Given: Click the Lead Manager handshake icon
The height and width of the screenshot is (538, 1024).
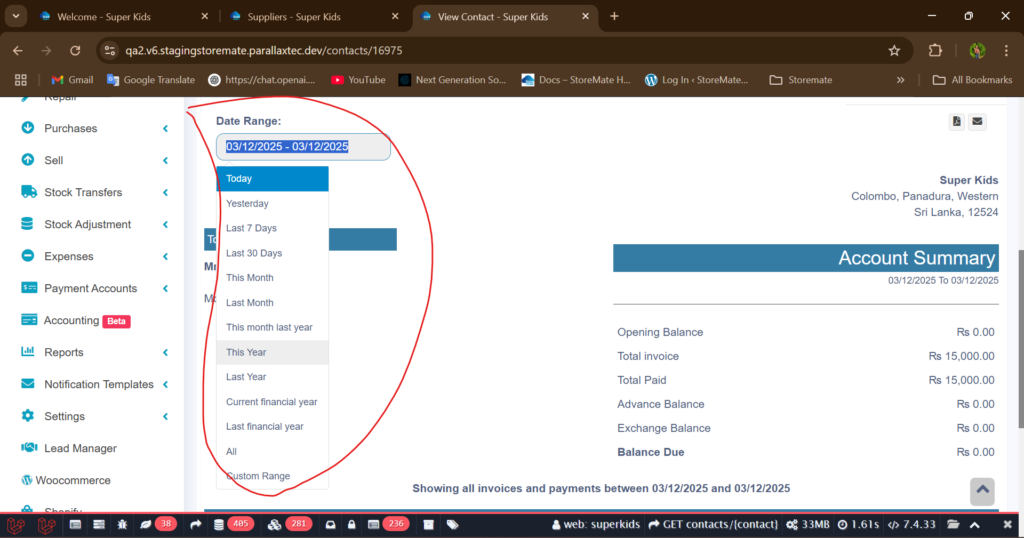Looking at the screenshot, I should coord(29,448).
